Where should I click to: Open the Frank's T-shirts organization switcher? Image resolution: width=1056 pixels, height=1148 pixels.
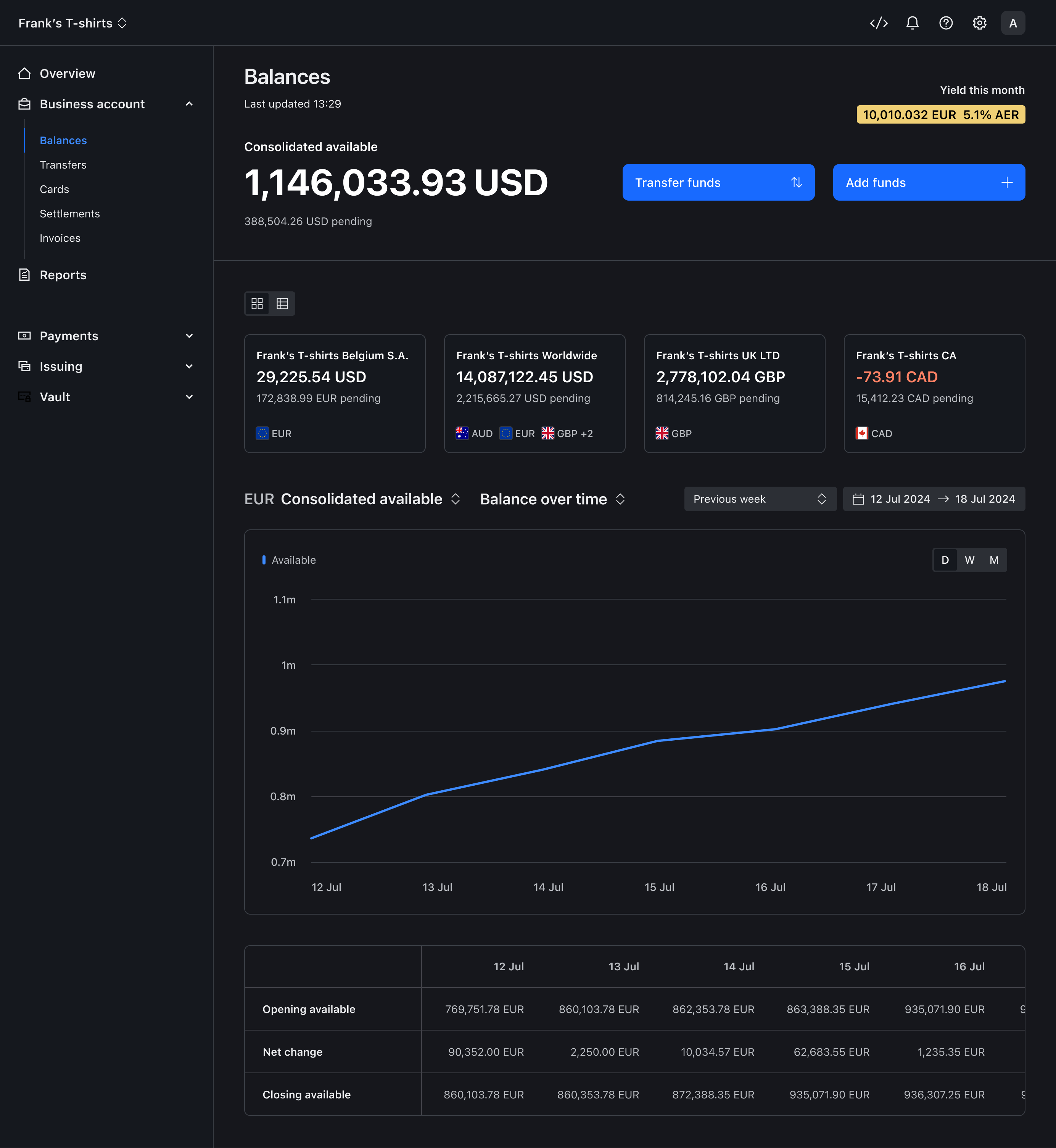(72, 23)
